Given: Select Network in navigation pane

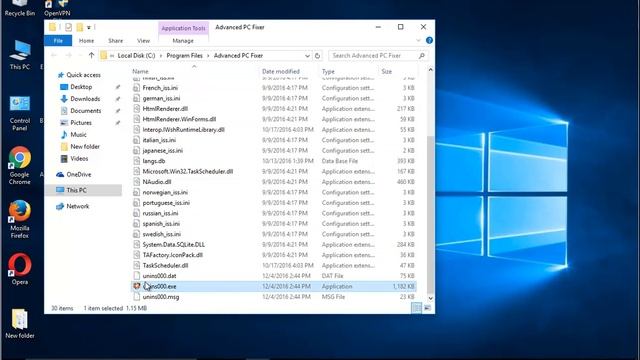Looking at the screenshot, I should click(78, 206).
